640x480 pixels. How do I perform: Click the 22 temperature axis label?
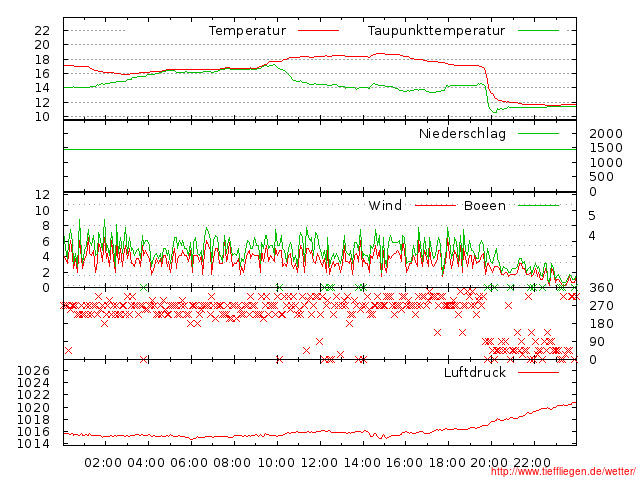(x=42, y=31)
